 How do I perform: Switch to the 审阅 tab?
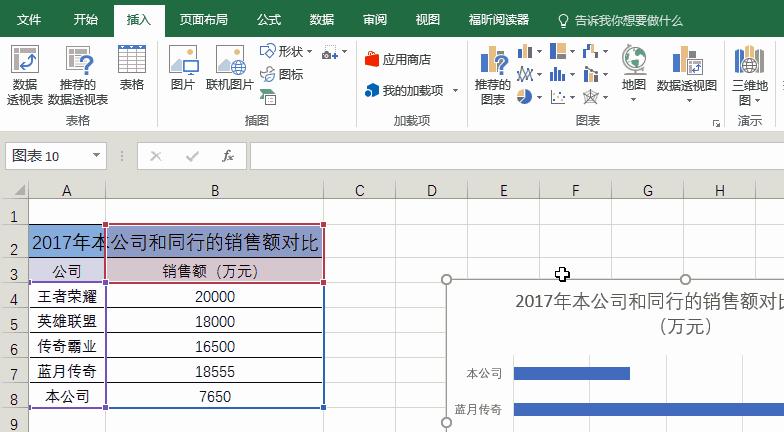click(374, 20)
